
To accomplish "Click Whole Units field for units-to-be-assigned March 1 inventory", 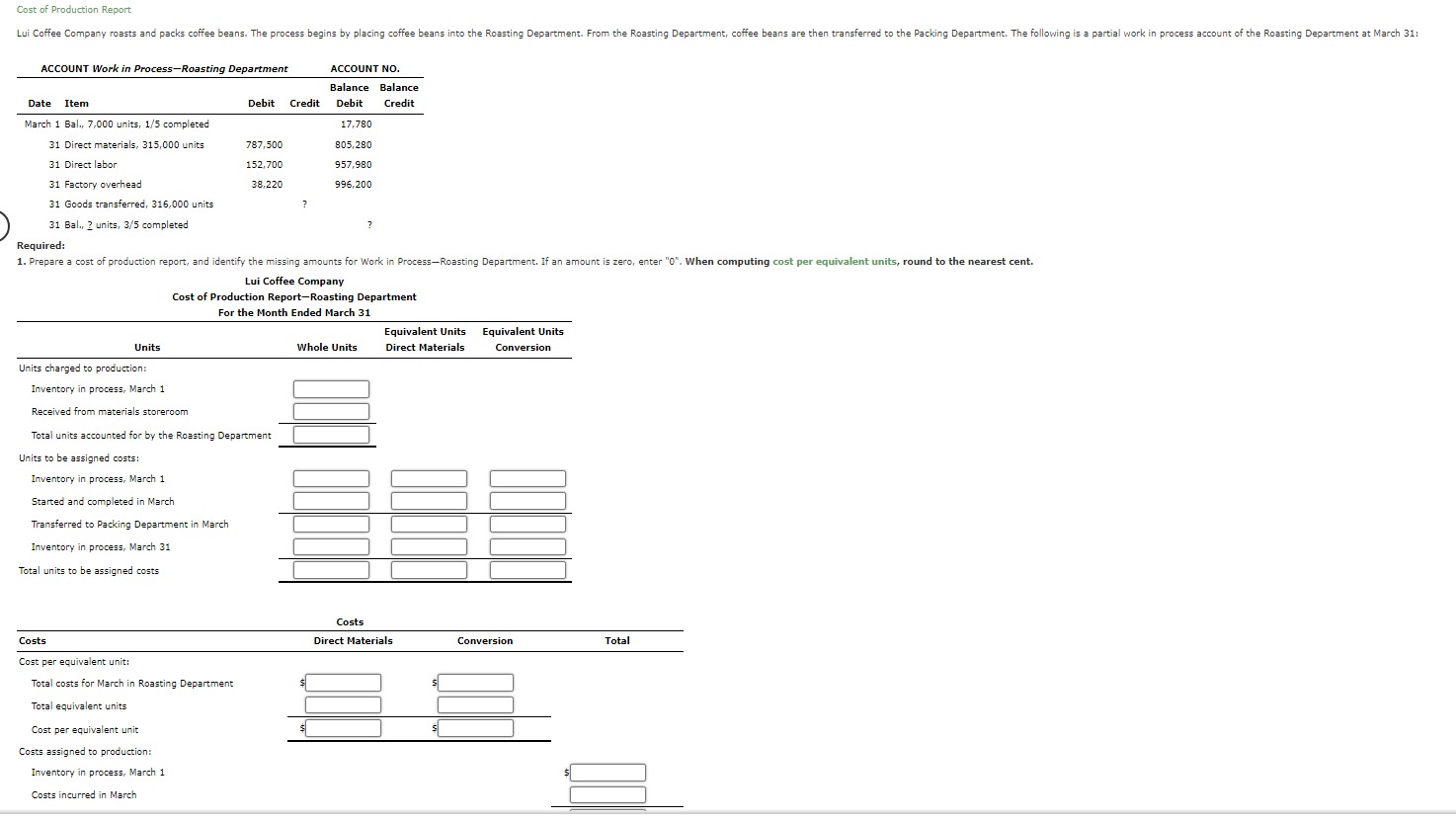I will pyautogui.click(x=331, y=479).
